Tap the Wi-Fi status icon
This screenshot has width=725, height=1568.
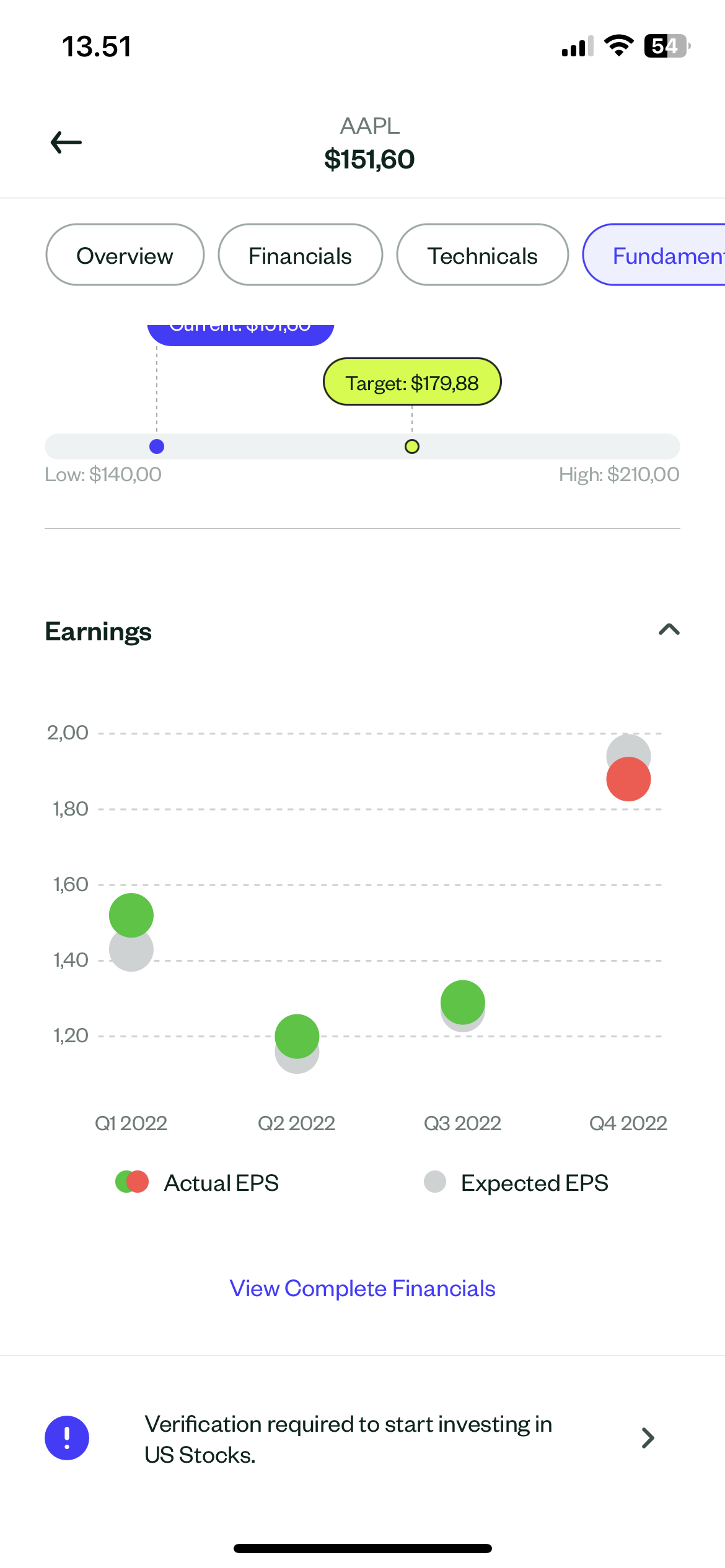pyautogui.click(x=618, y=46)
